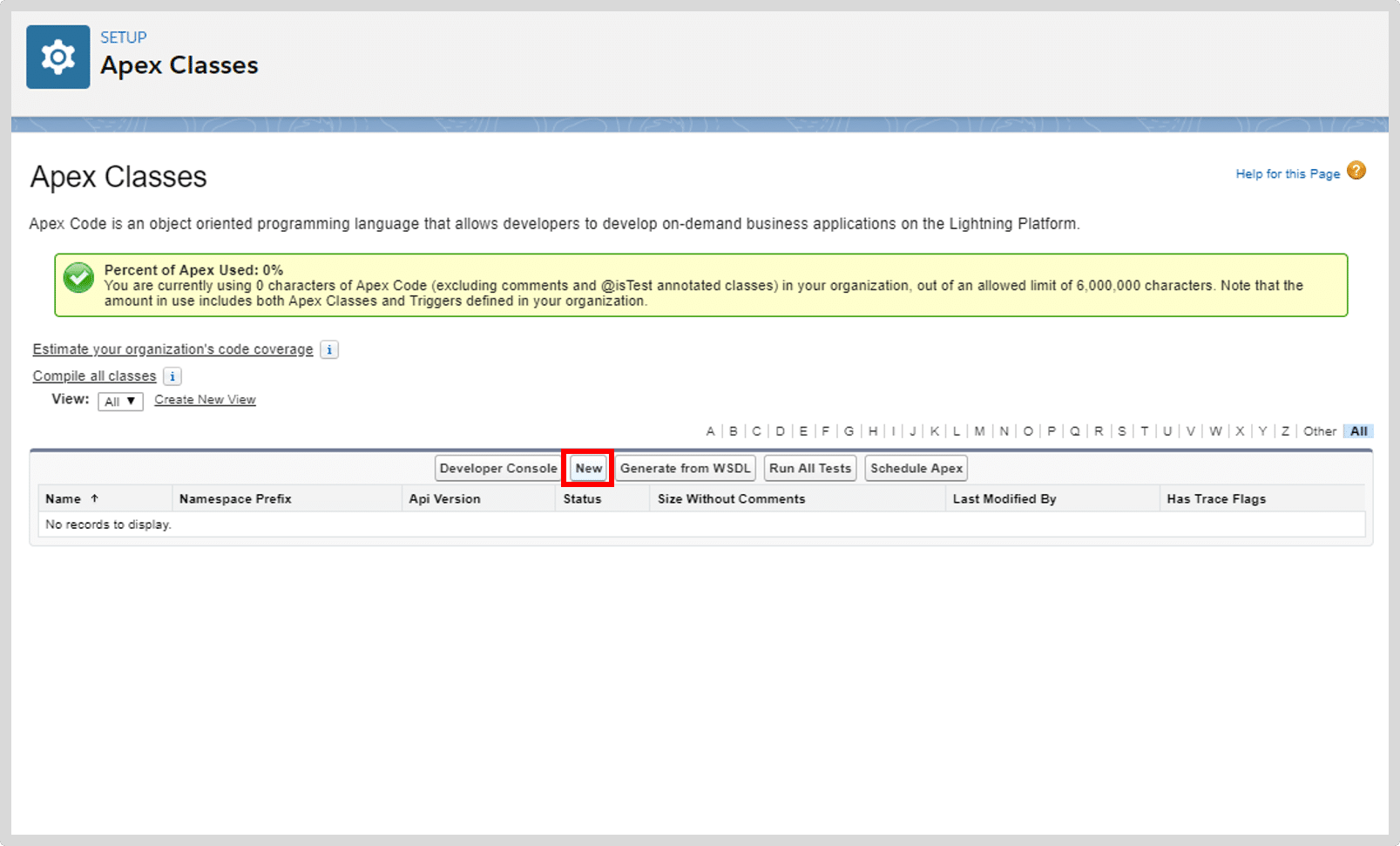Filter classes by letter O
This screenshot has height=846, width=1400.
[x=1028, y=431]
